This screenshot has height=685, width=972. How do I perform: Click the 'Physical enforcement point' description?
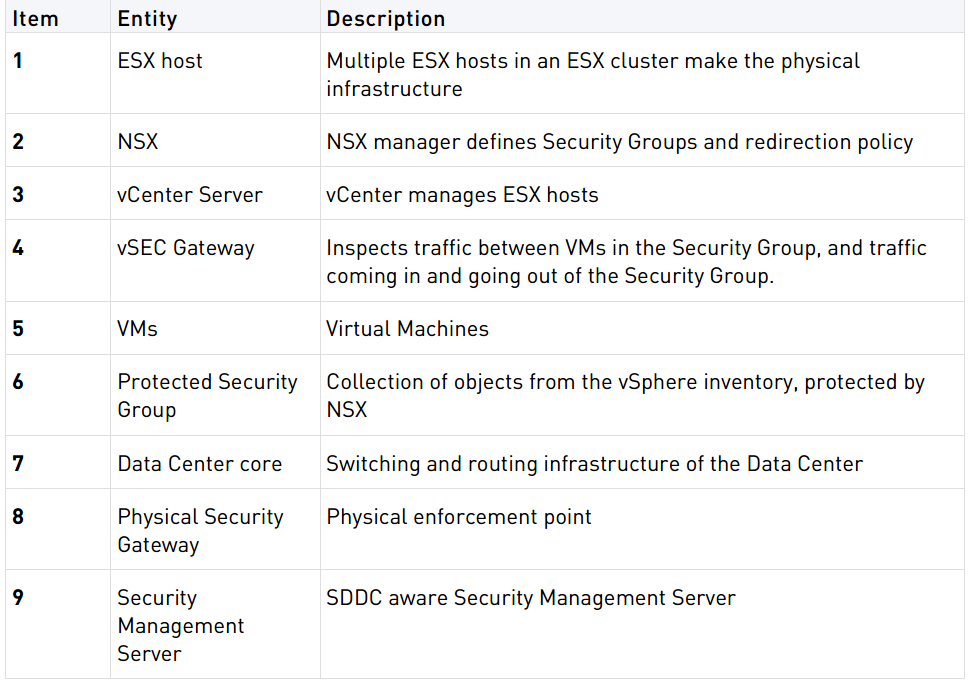pyautogui.click(x=459, y=517)
